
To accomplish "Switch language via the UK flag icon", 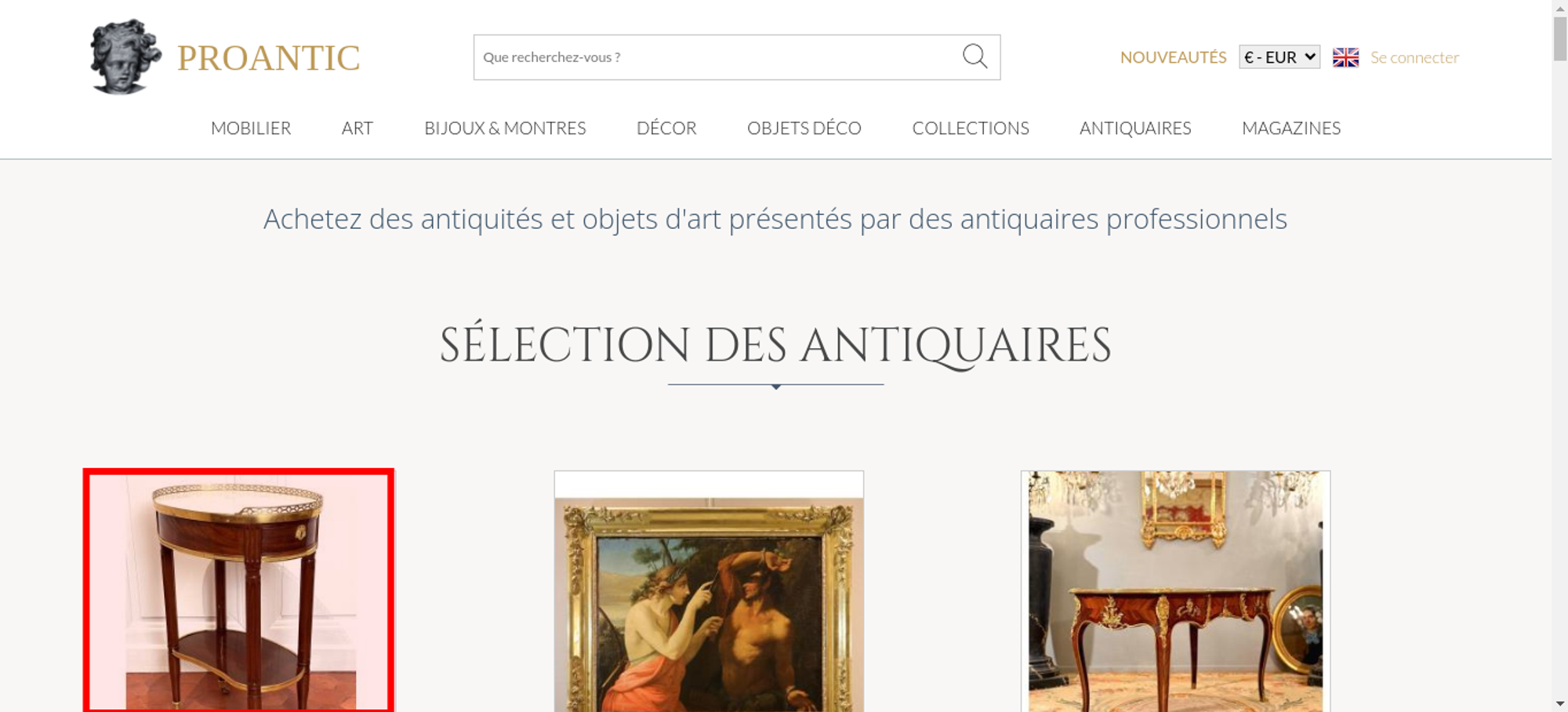I will (x=1345, y=57).
